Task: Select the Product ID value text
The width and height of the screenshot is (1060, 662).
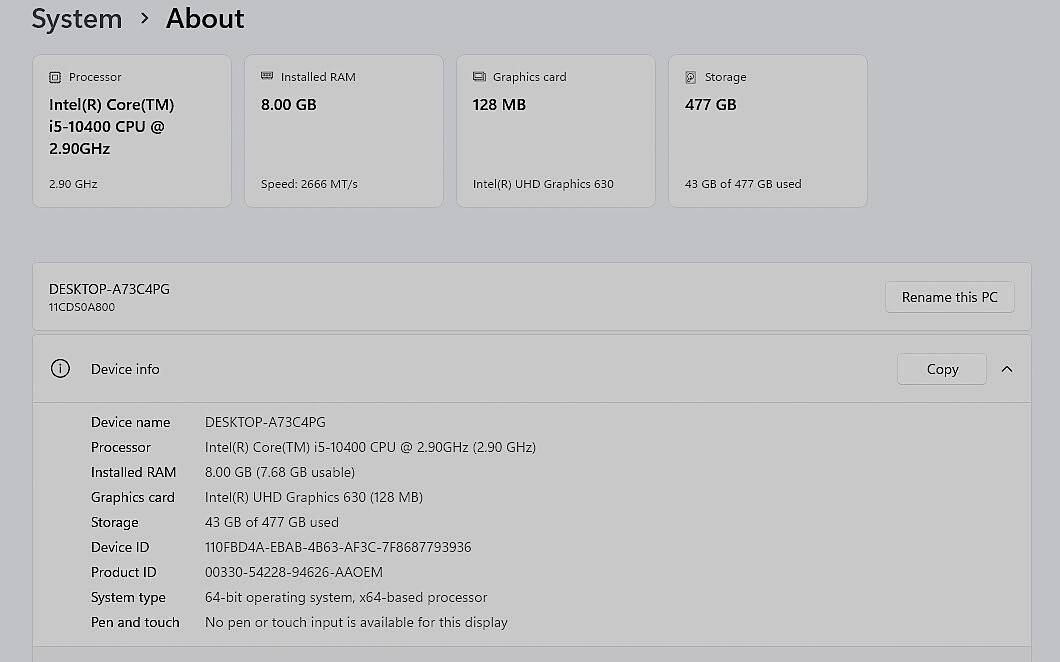Action: [x=294, y=572]
